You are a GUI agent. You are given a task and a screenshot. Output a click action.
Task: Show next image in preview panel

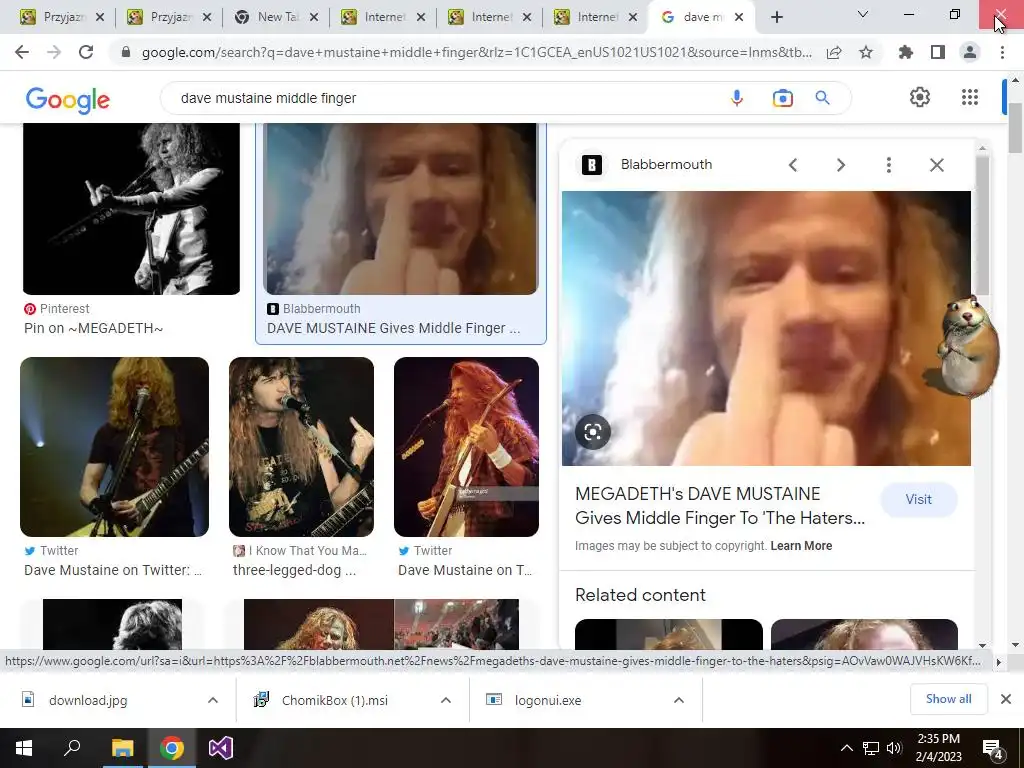coord(840,165)
